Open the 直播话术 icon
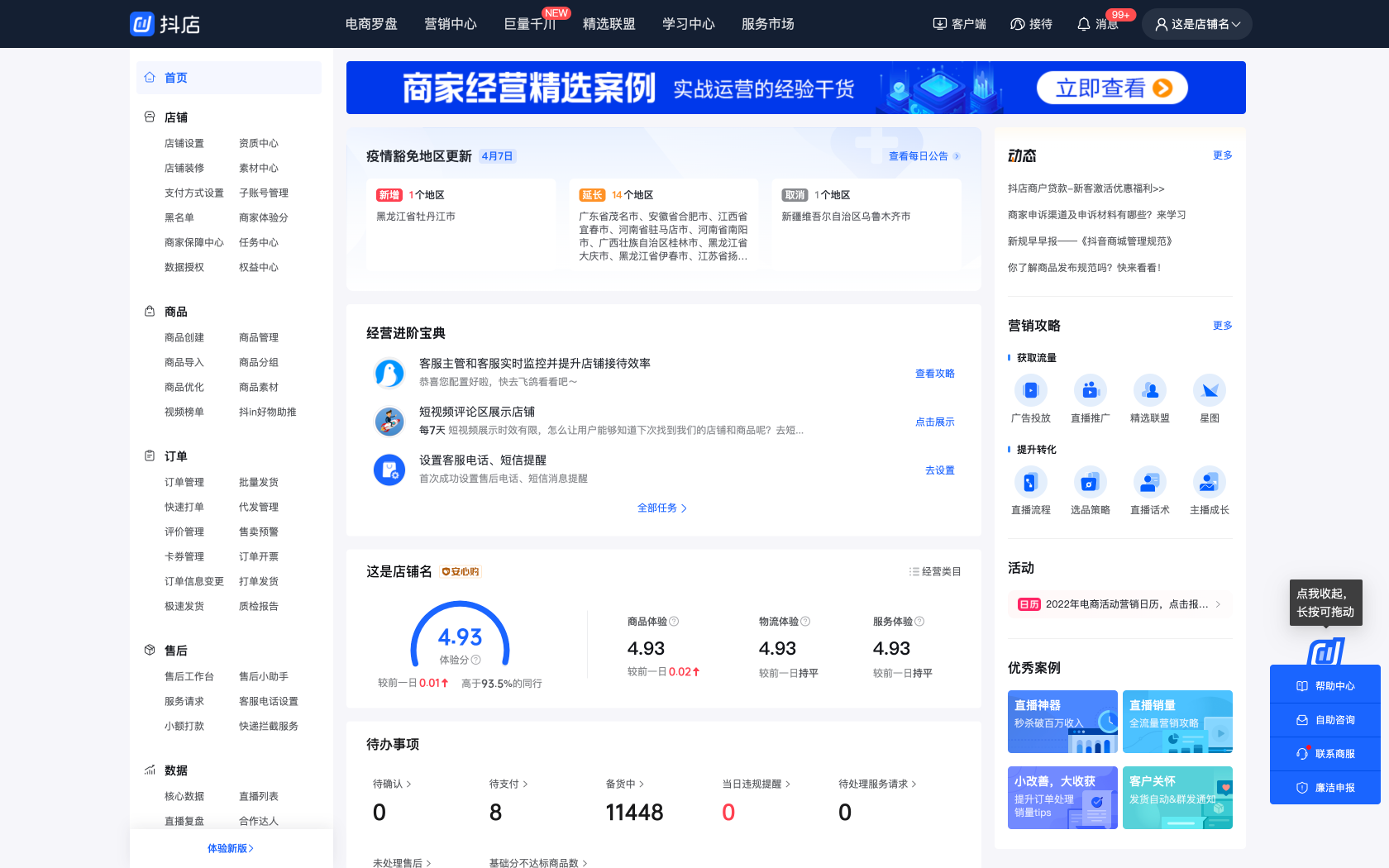Image resolution: width=1389 pixels, height=868 pixels. pos(1150,482)
